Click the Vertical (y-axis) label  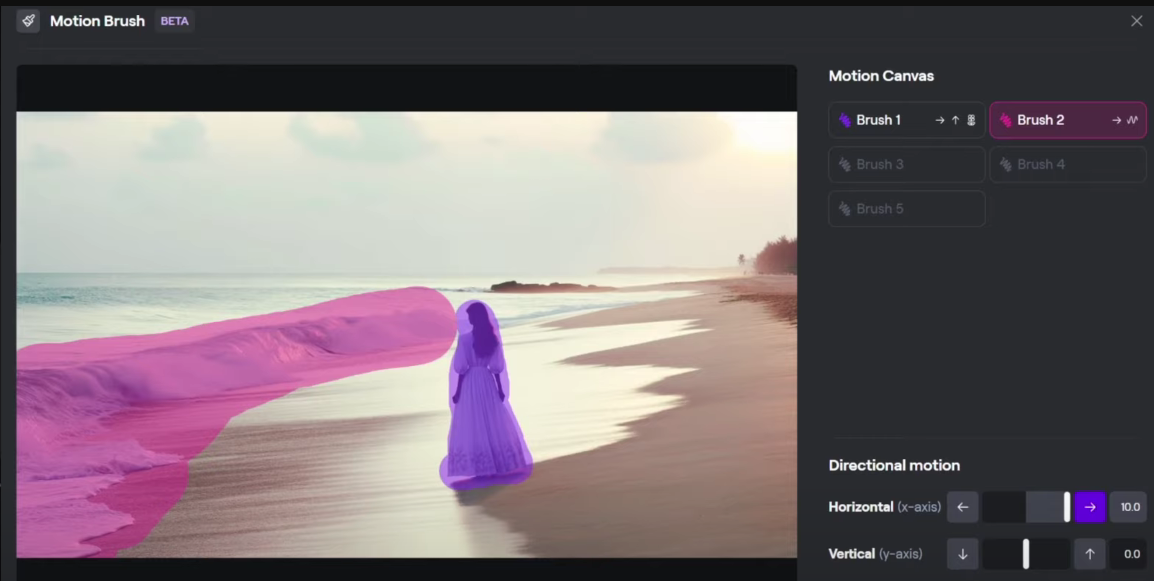tap(875, 554)
